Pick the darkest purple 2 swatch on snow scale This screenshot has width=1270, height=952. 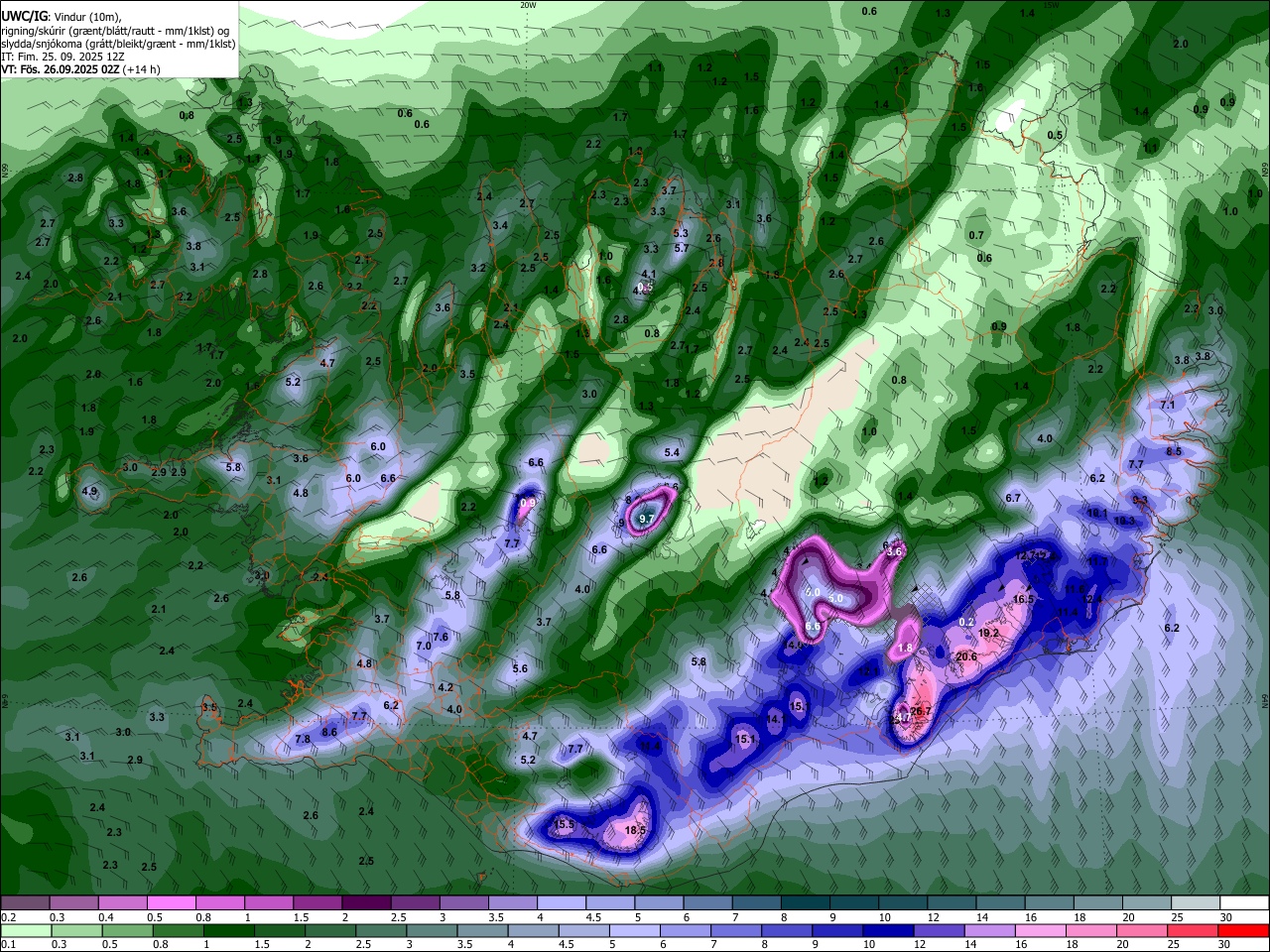coord(366,902)
